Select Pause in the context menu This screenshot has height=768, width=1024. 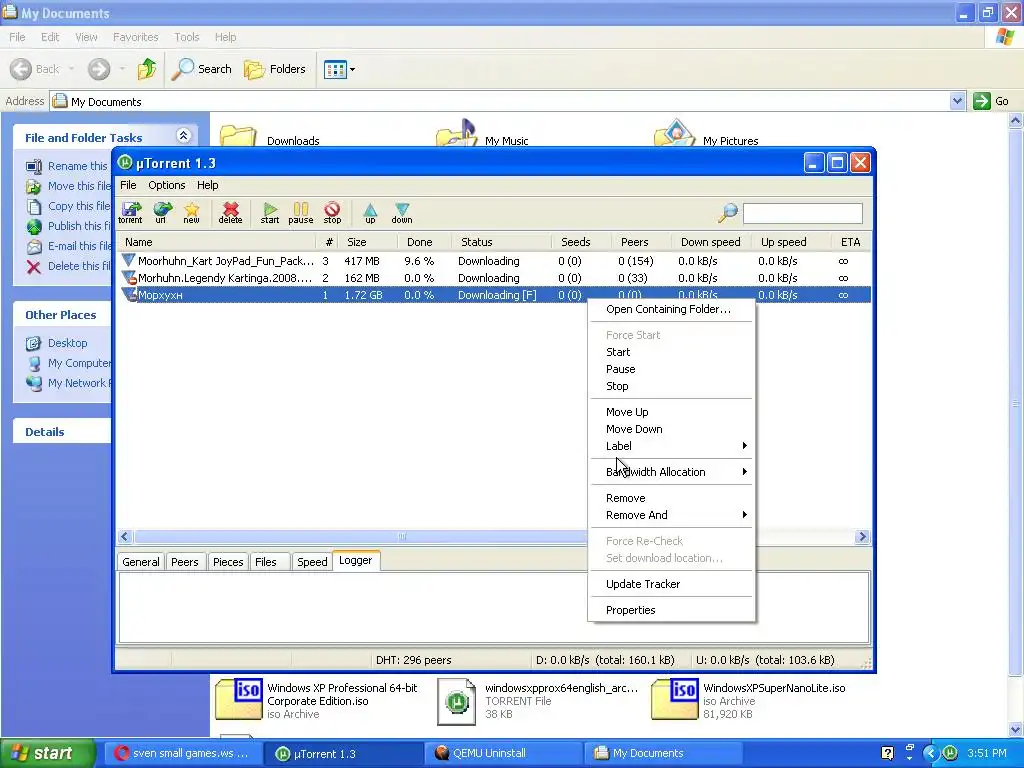pyautogui.click(x=671, y=369)
